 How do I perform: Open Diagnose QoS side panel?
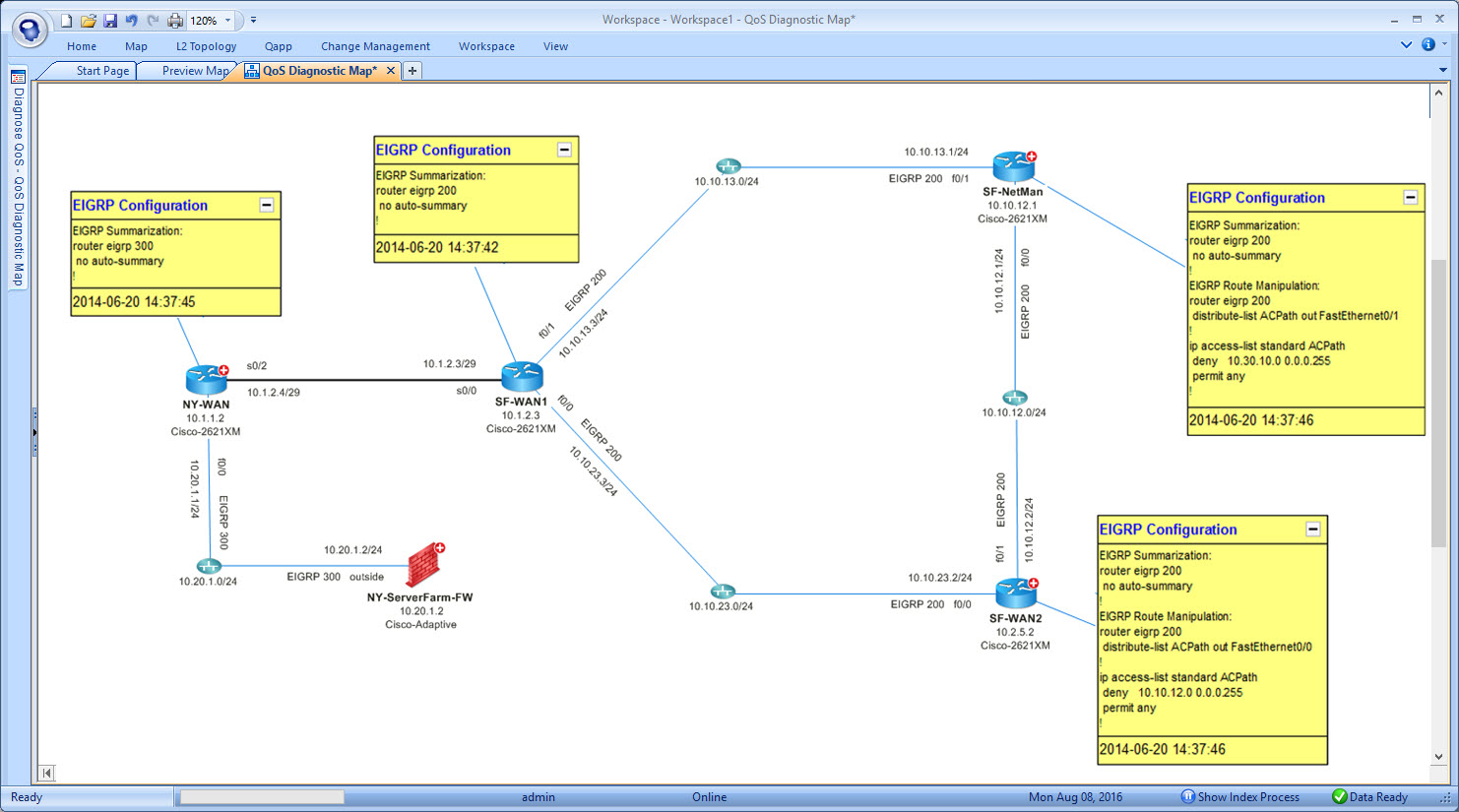coord(18,177)
